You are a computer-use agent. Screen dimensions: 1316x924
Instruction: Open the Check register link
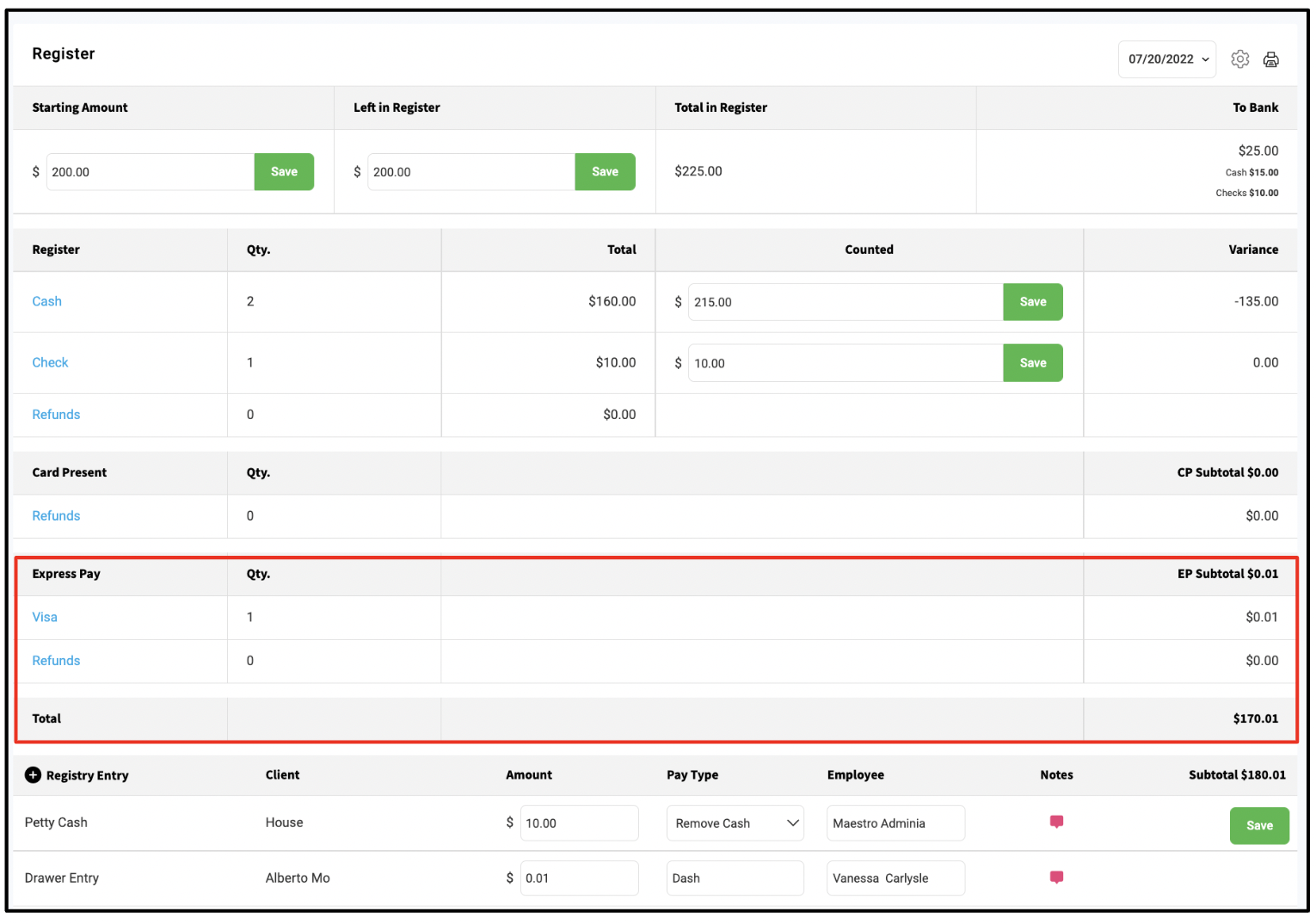[50, 362]
